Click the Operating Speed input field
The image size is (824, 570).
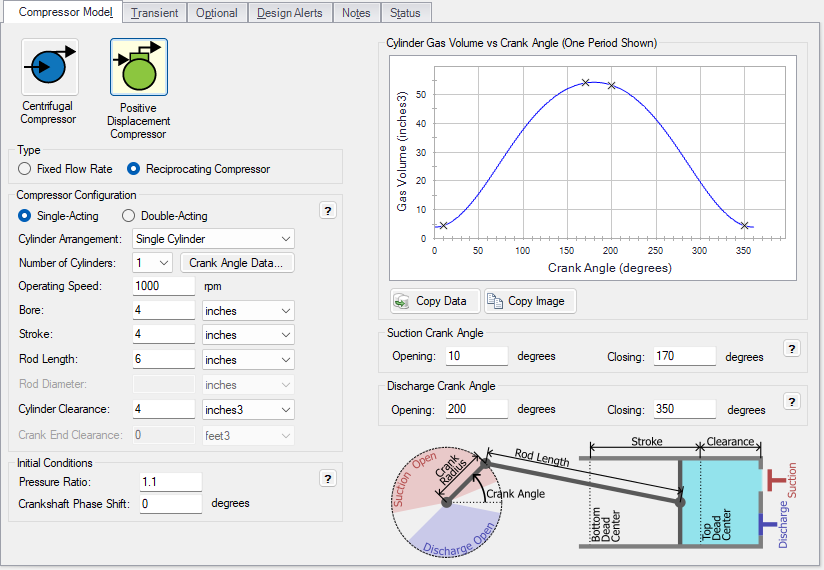[x=164, y=286]
